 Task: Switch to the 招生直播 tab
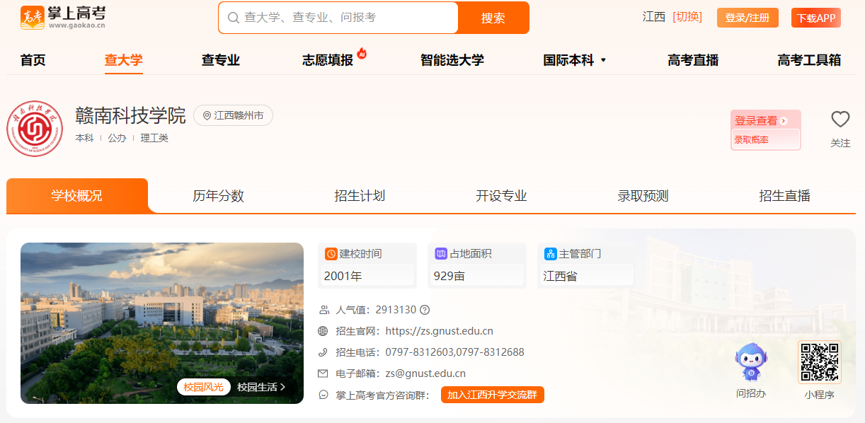[x=784, y=195]
